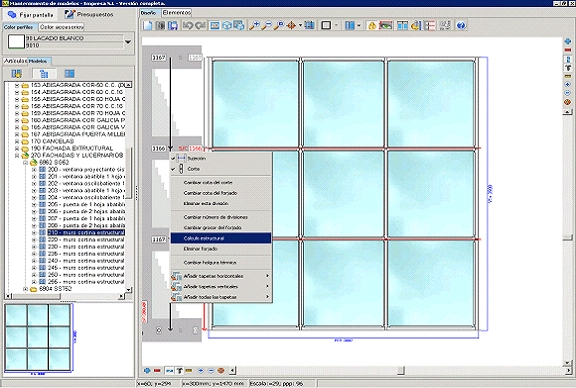Click the Redo arrow in the toolbar

[x=201, y=25]
